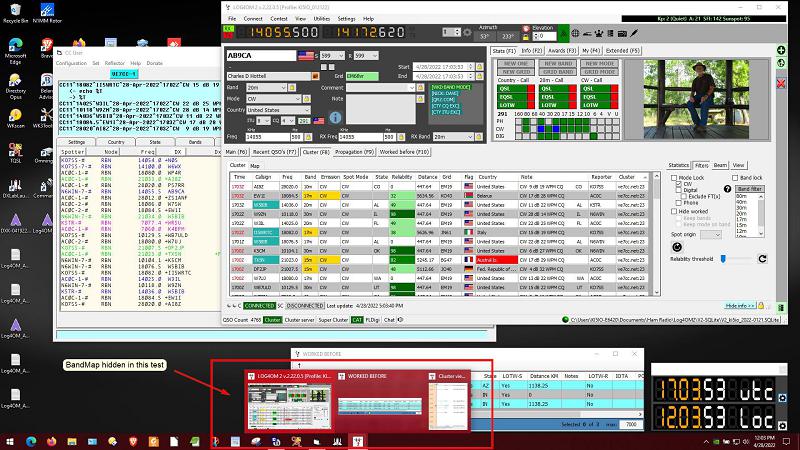The width and height of the screenshot is (800, 450).
Task: Toggle the azimuth padlock icon near Elevation
Action: pyautogui.click(x=526, y=37)
